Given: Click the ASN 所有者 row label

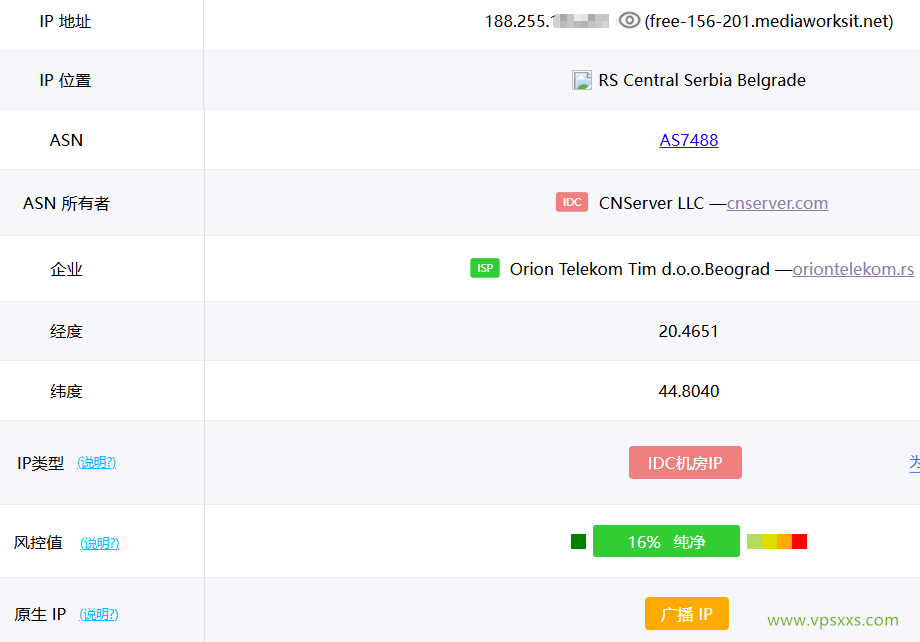Looking at the screenshot, I should tap(66, 203).
